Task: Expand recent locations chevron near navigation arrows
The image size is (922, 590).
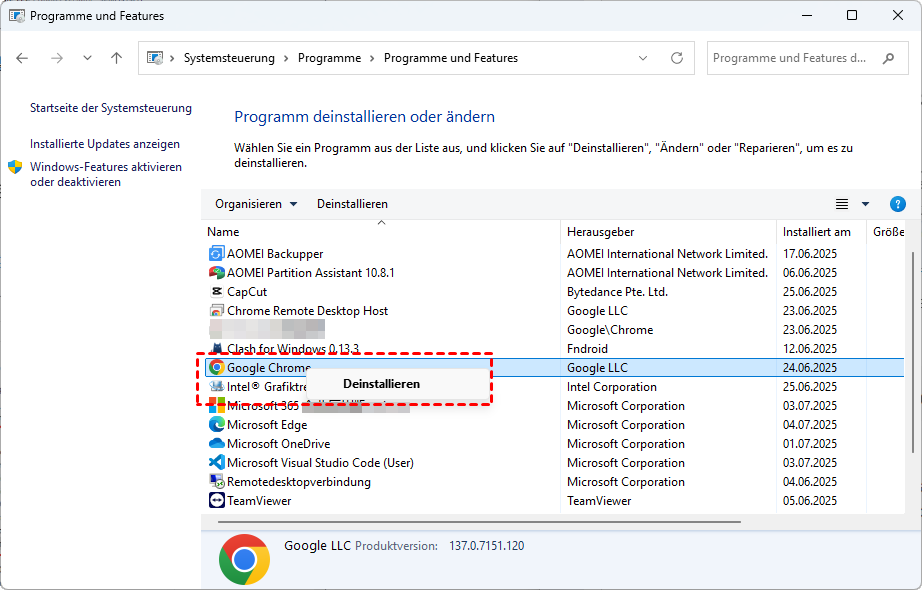Action: pos(87,58)
